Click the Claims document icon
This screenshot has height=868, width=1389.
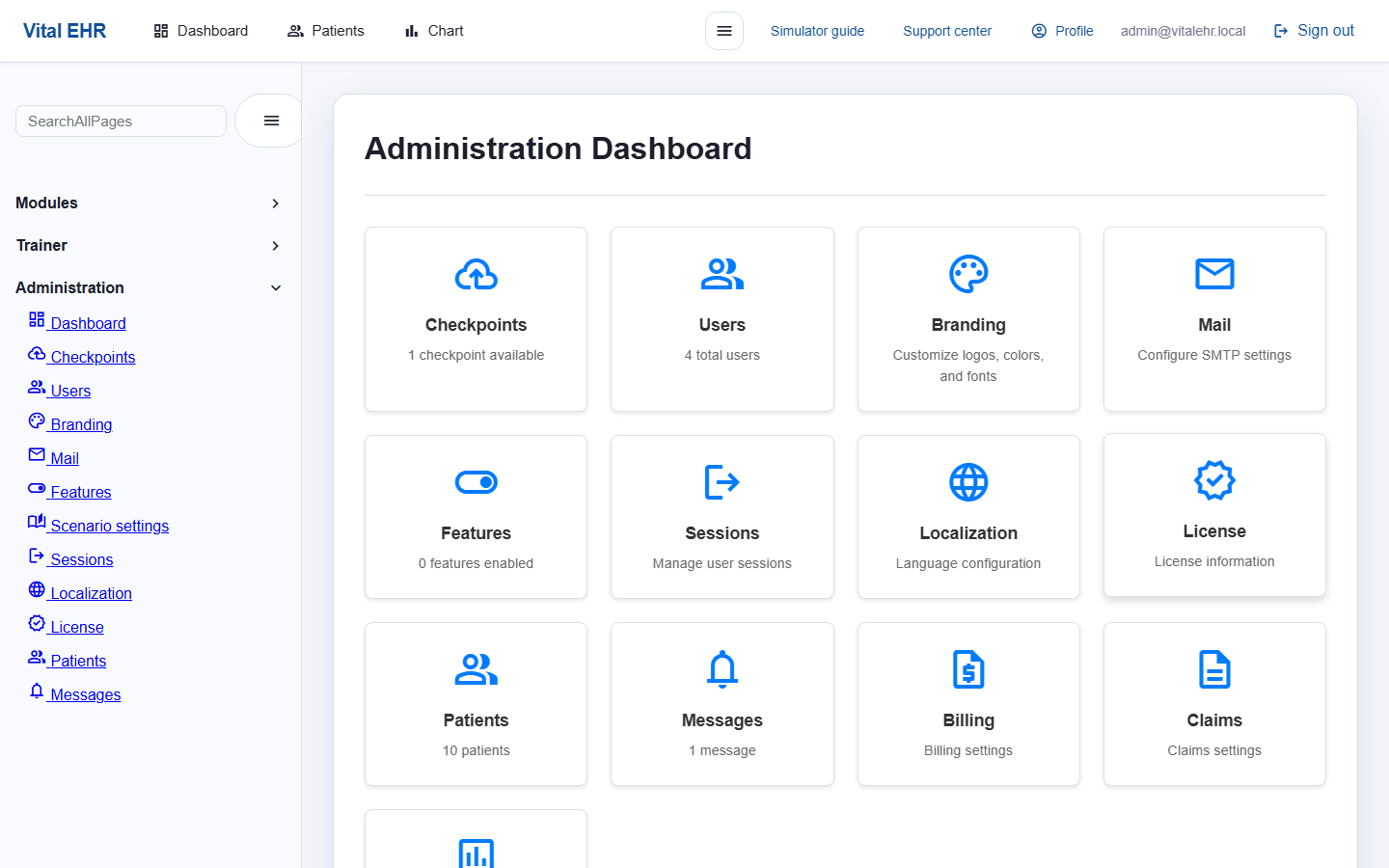1214,668
